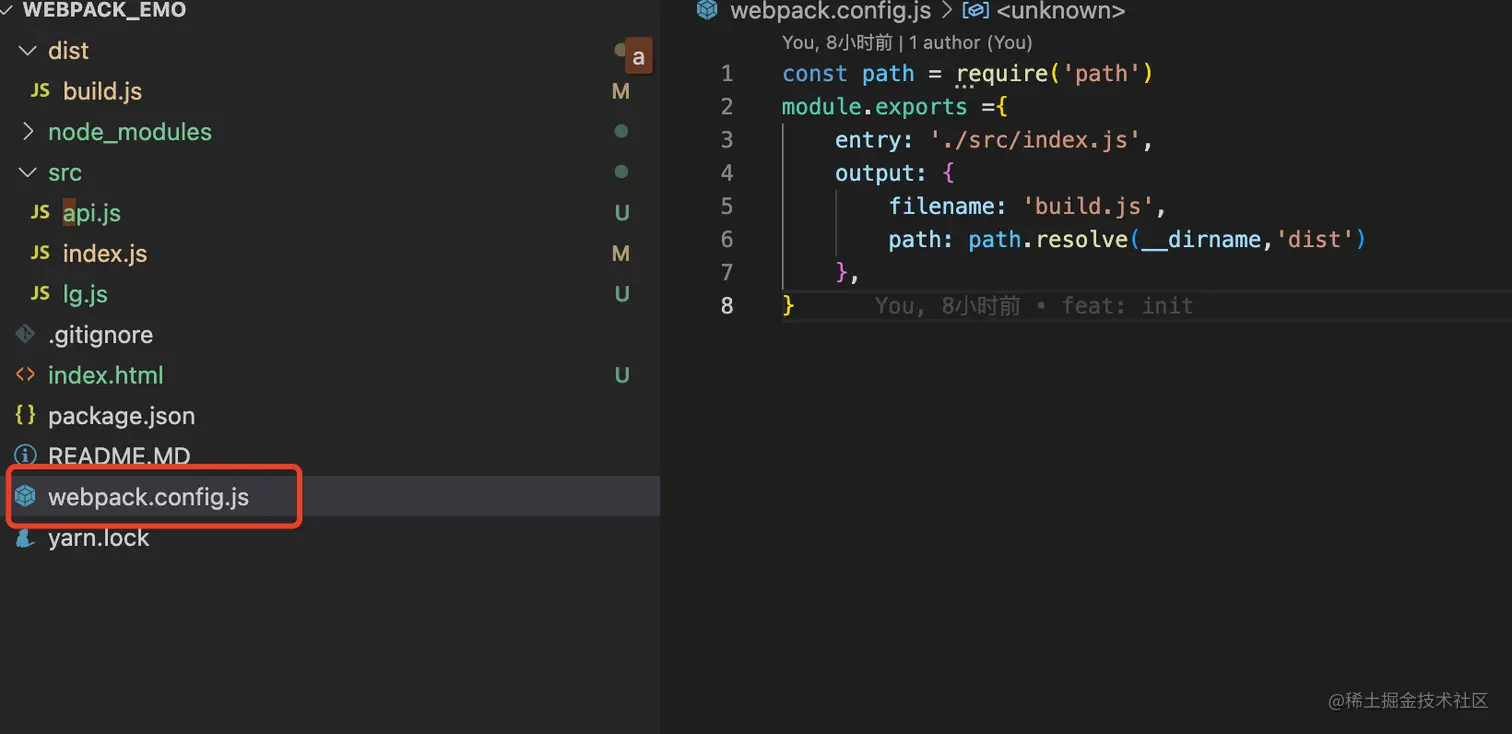The image size is (1512, 734).
Task: Click the webpack cube icon in explorer
Action: (26, 496)
